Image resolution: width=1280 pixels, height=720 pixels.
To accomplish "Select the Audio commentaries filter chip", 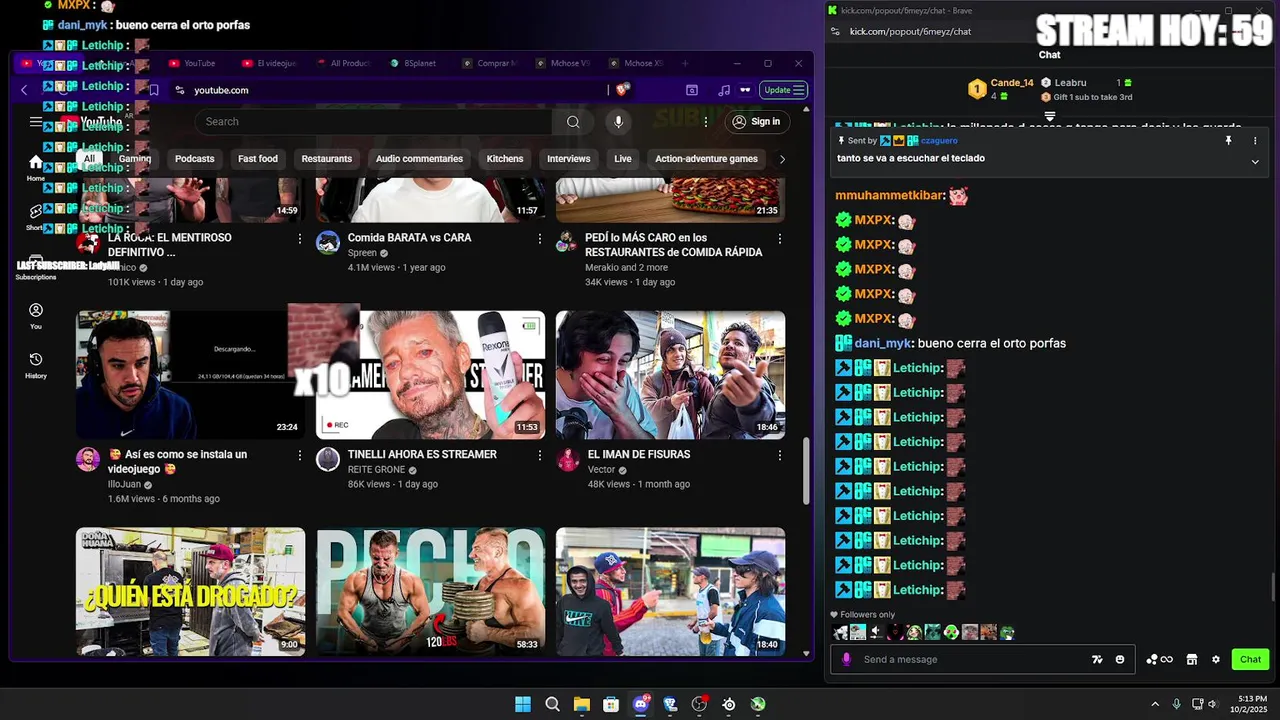I will 419,159.
